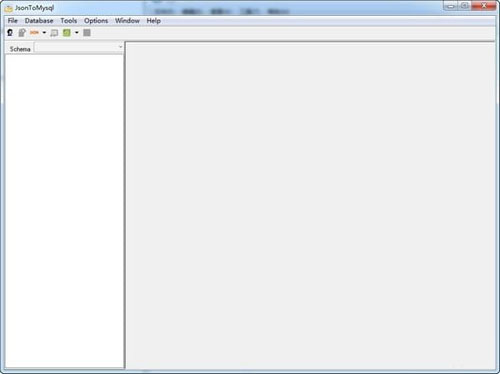Minimize the JsonToMysql window

pos(451,6)
